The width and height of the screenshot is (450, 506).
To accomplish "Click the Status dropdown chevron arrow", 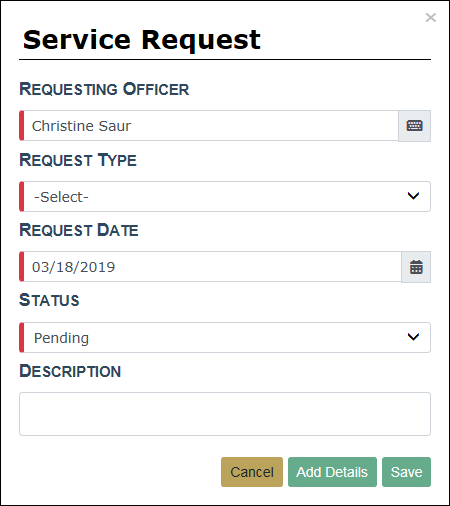I will (x=413, y=337).
